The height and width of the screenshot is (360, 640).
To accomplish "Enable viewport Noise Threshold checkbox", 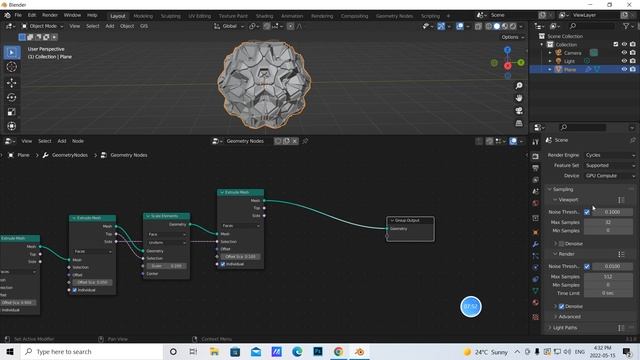I will click(x=587, y=212).
